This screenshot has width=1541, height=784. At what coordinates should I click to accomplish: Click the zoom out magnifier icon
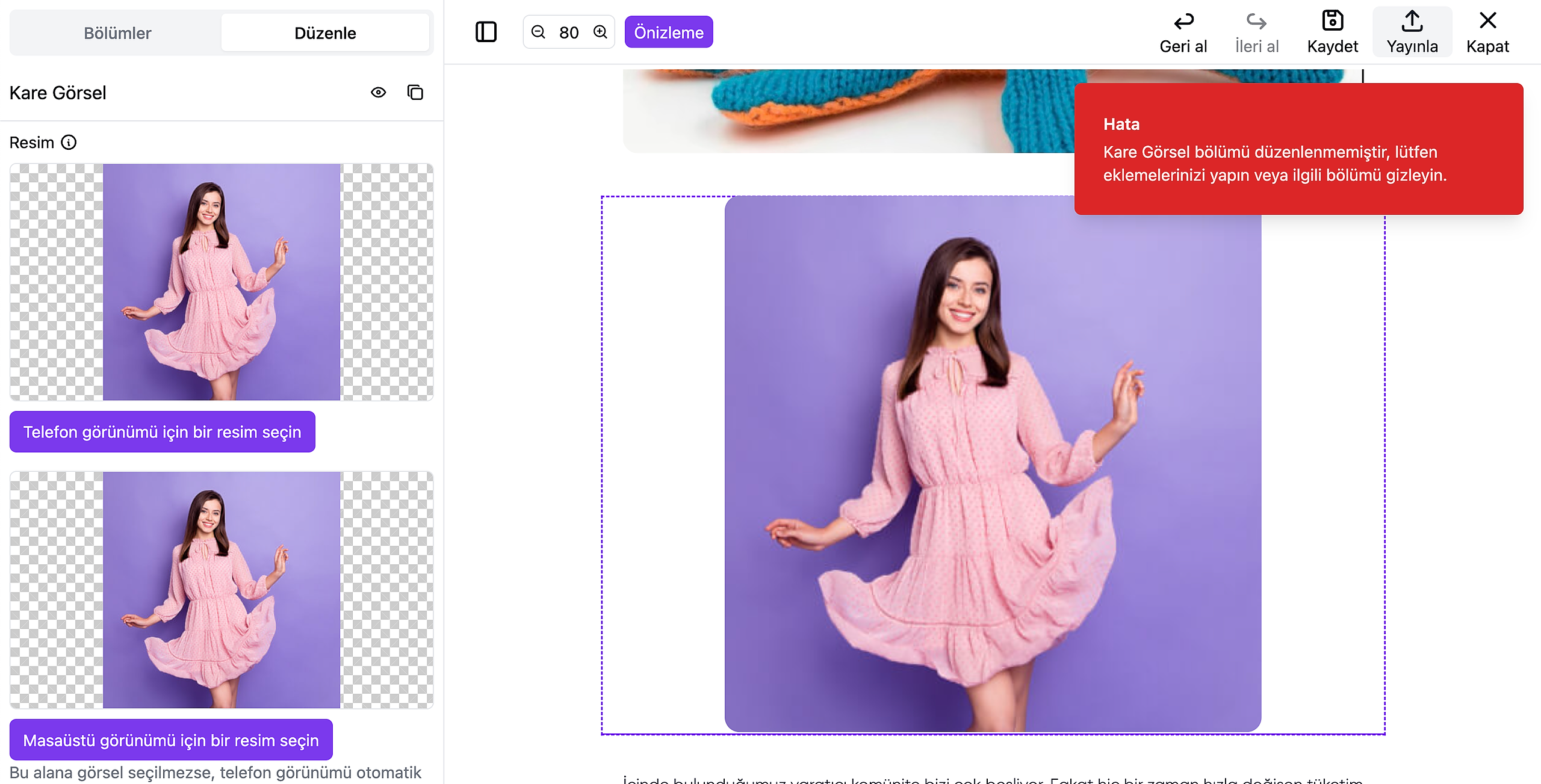[538, 32]
